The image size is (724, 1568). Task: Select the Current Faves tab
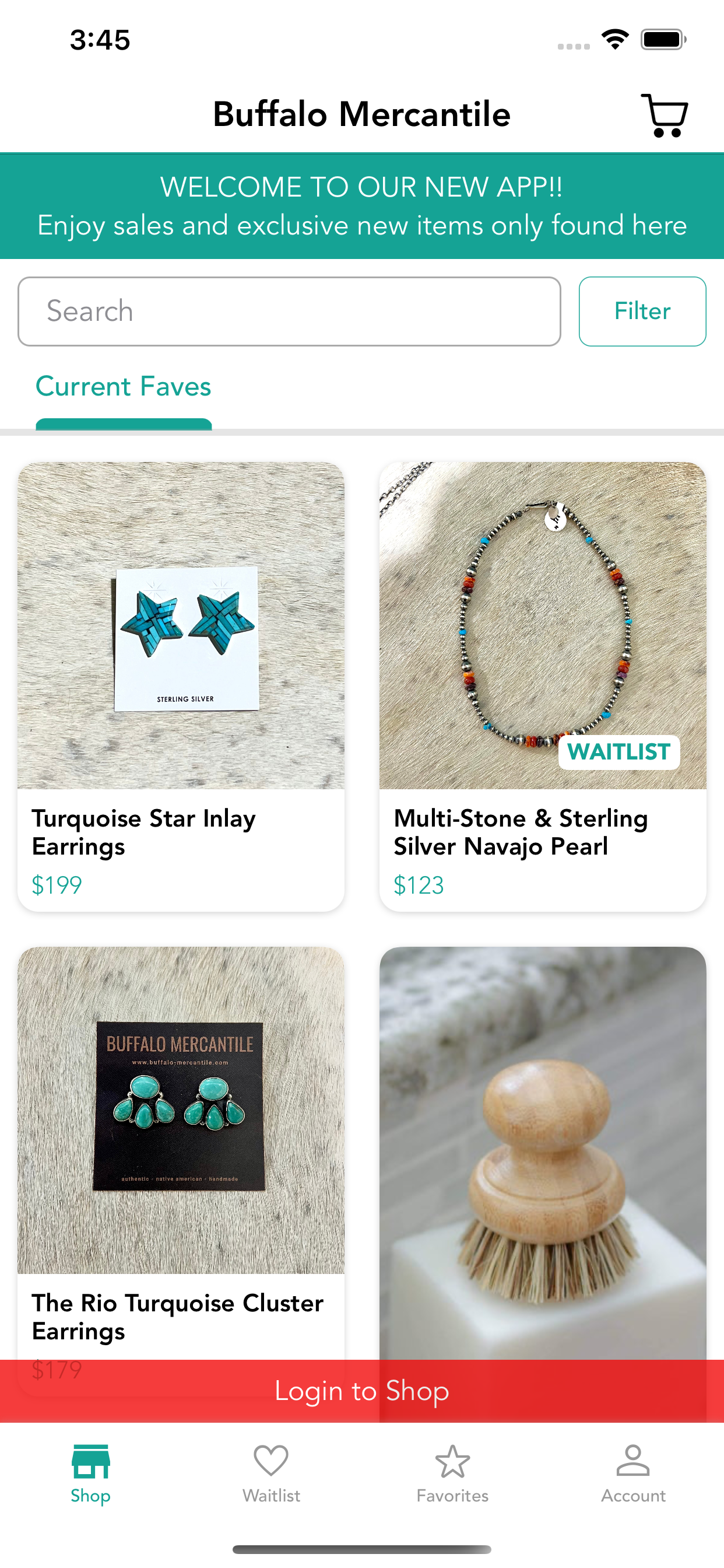coord(124,386)
